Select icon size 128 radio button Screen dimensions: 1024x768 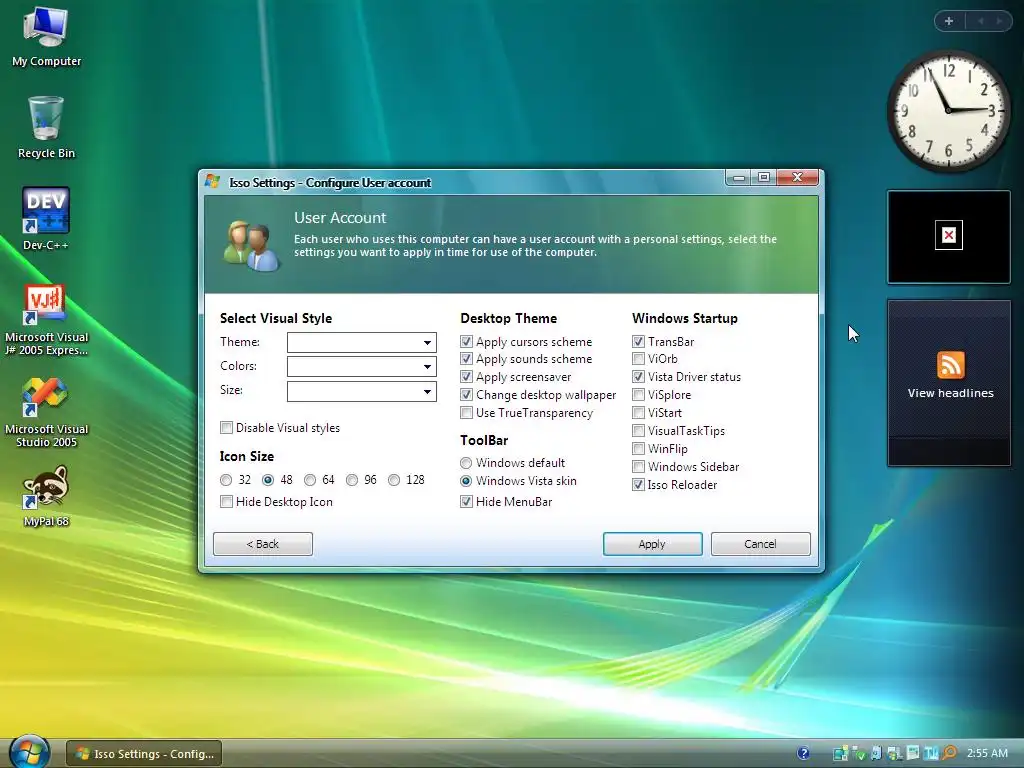[x=394, y=480]
